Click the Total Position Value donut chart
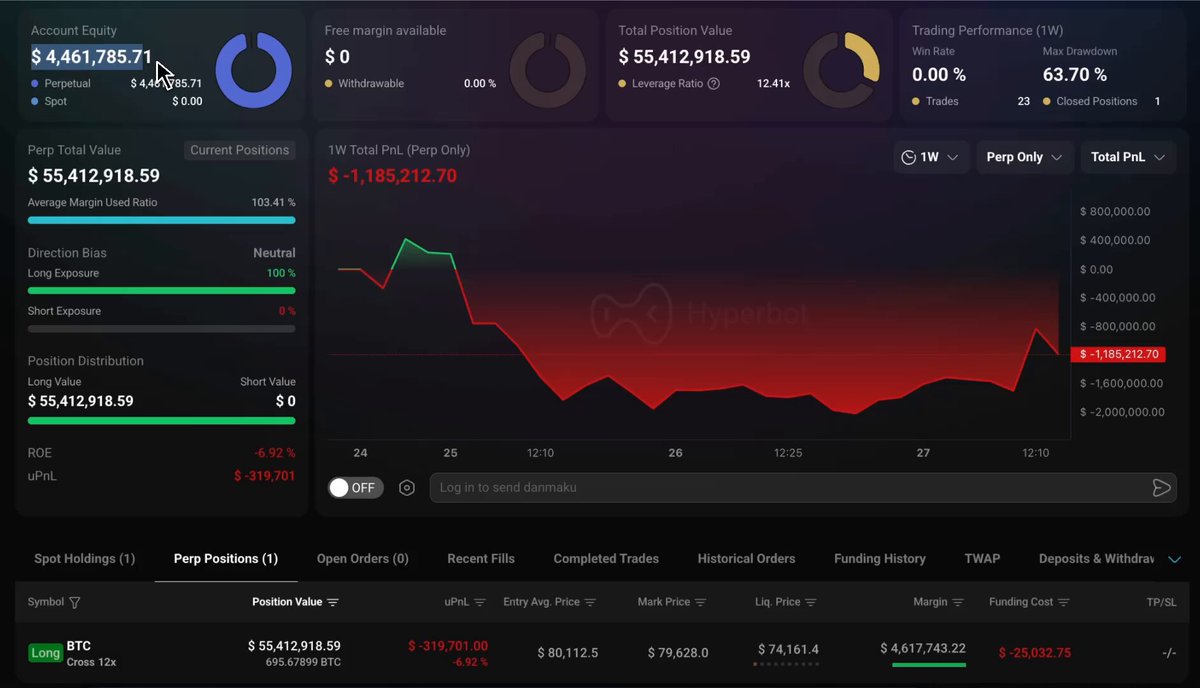Screen dimensions: 1200x688 [x=842, y=70]
